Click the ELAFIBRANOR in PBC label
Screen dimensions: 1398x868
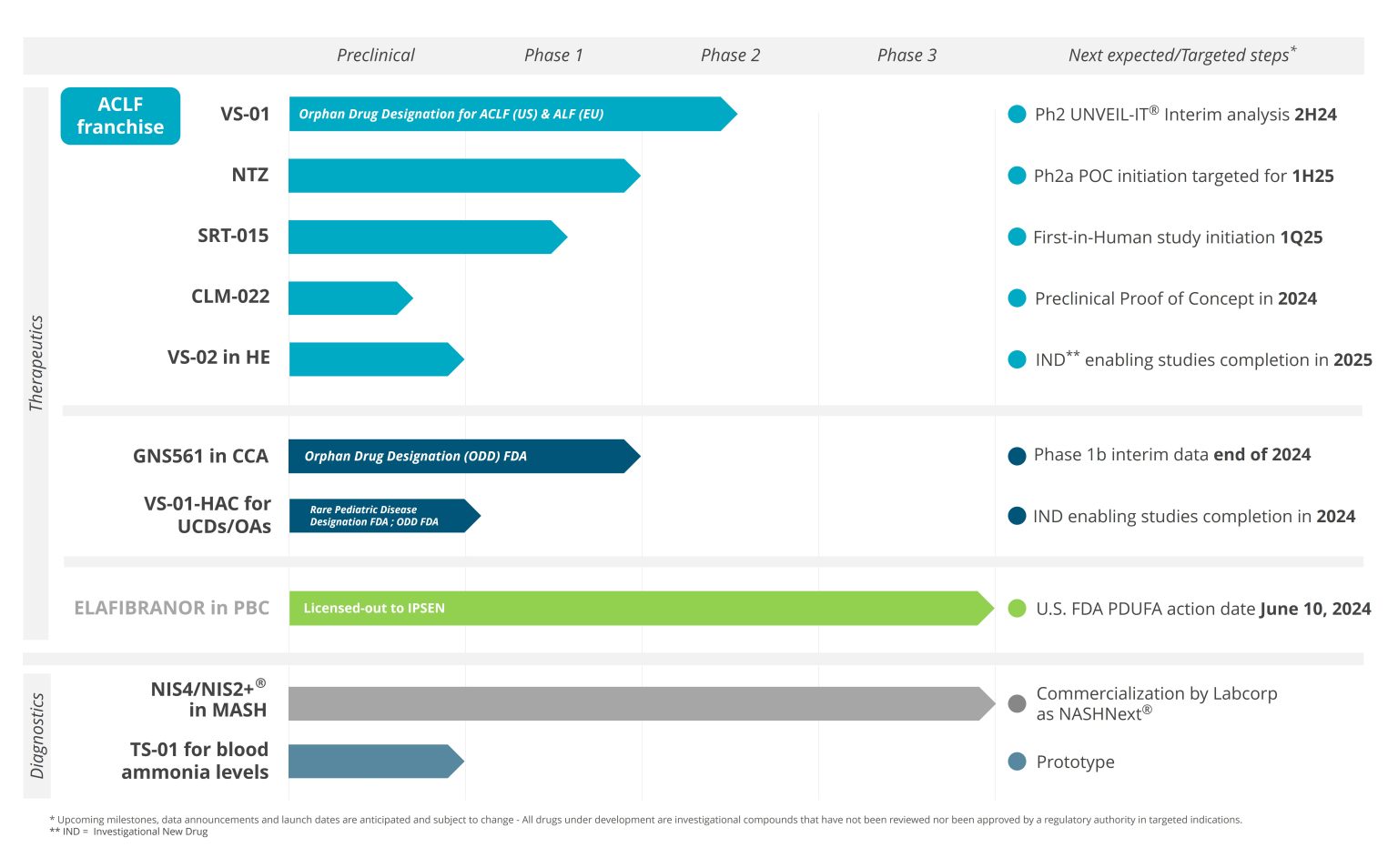pyautogui.click(x=171, y=608)
